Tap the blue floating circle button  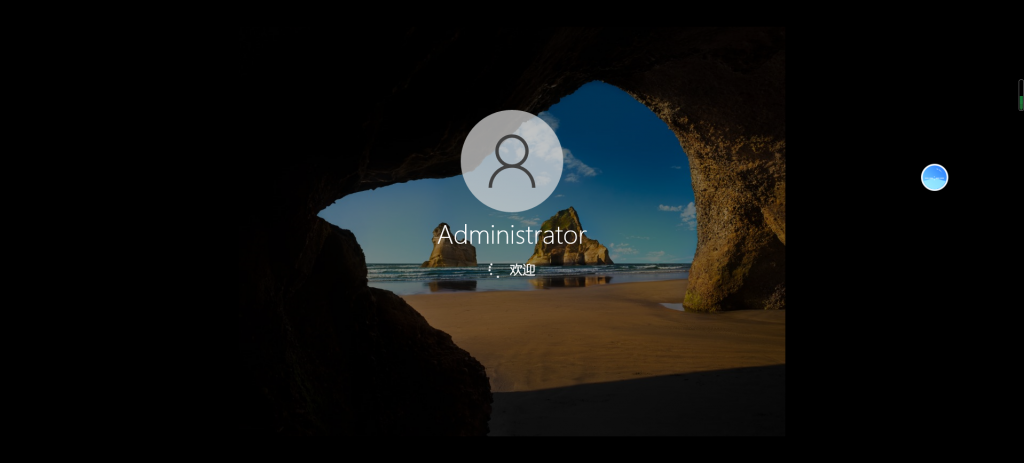[x=934, y=177]
